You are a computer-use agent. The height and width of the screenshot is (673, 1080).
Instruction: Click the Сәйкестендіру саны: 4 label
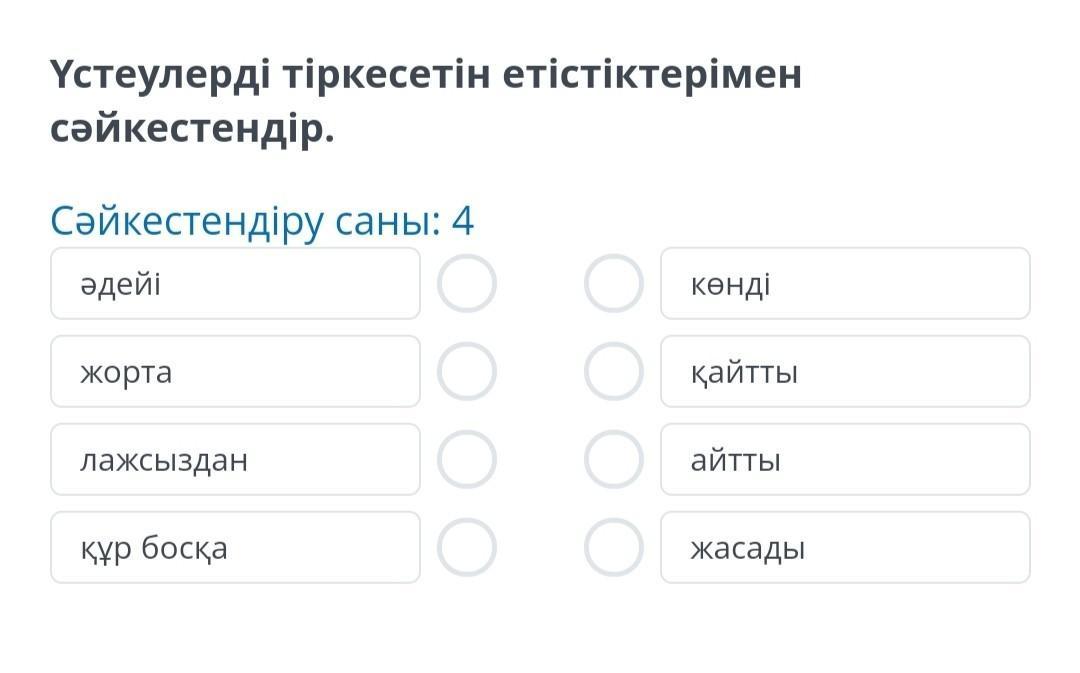pyautogui.click(x=262, y=221)
